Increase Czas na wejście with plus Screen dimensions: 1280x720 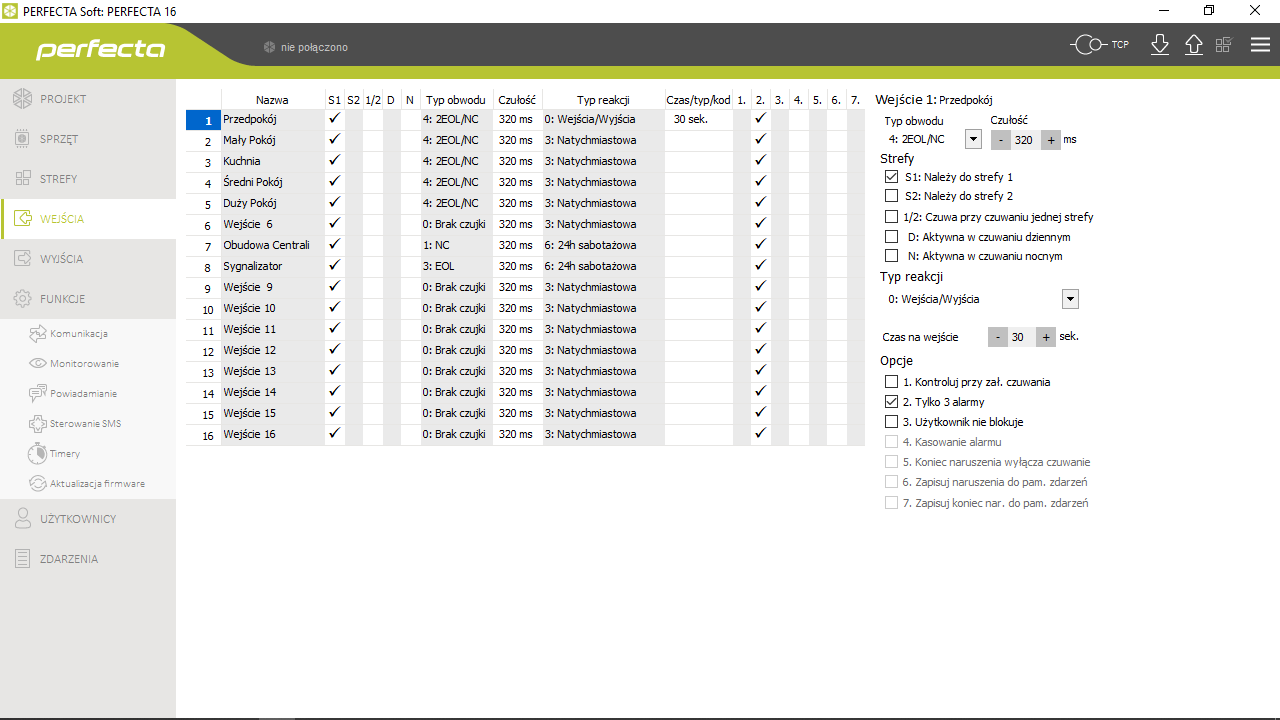click(x=1046, y=337)
